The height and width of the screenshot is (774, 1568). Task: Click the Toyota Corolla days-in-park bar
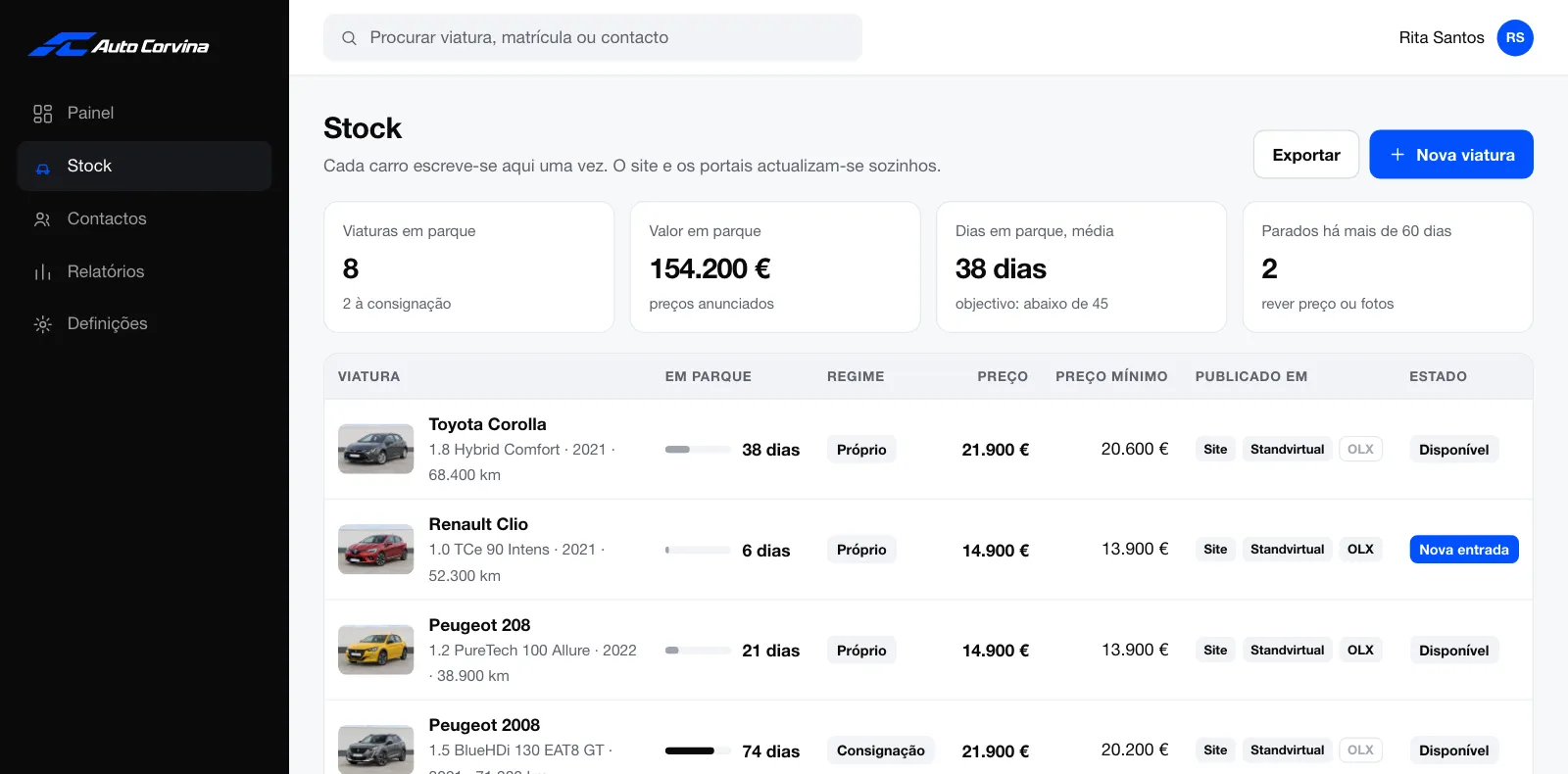[698, 450]
